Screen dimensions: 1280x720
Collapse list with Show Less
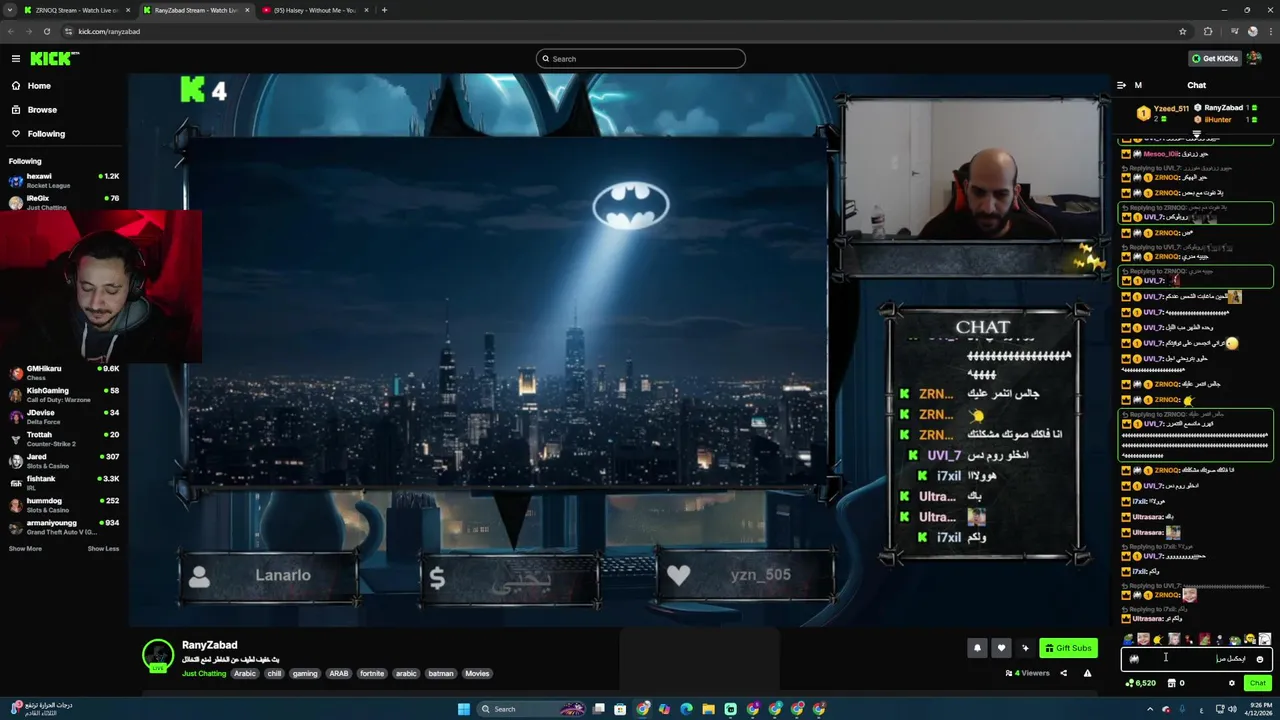point(103,549)
